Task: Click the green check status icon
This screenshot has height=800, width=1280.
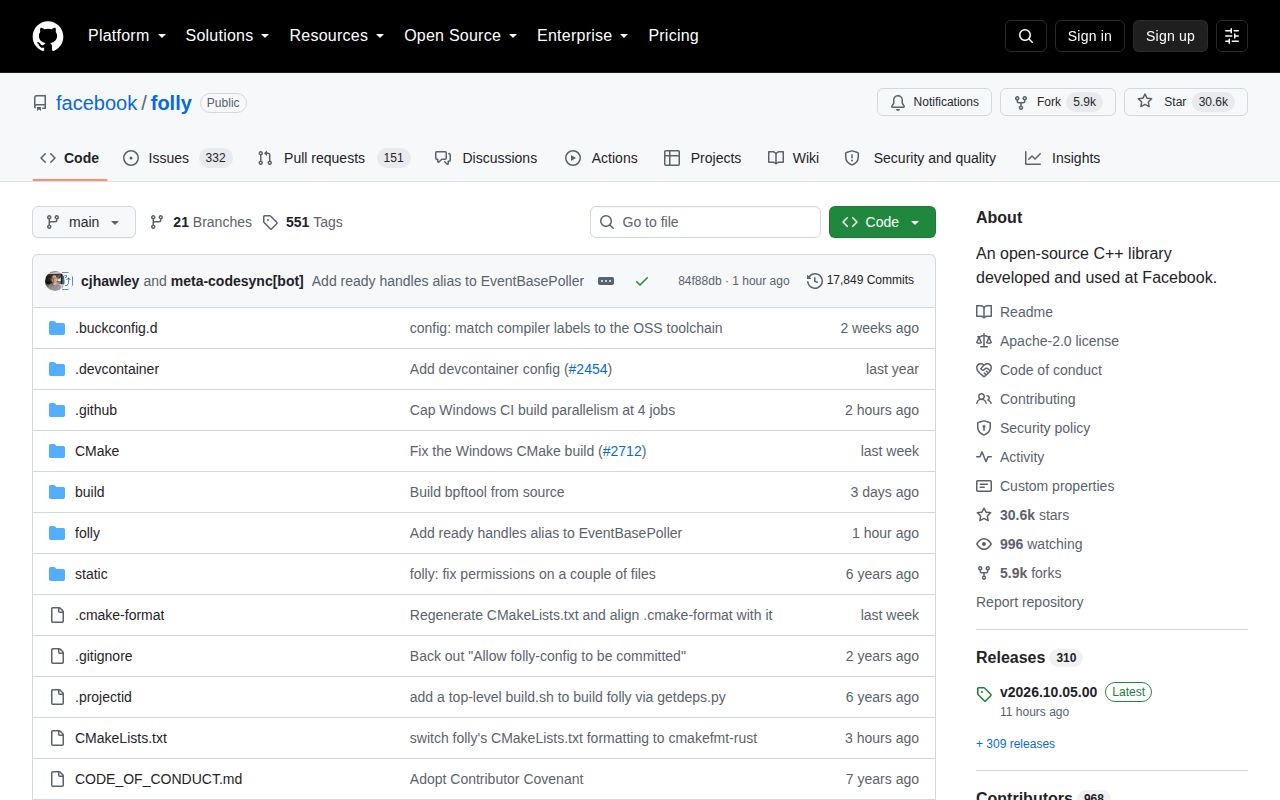Action: click(642, 281)
